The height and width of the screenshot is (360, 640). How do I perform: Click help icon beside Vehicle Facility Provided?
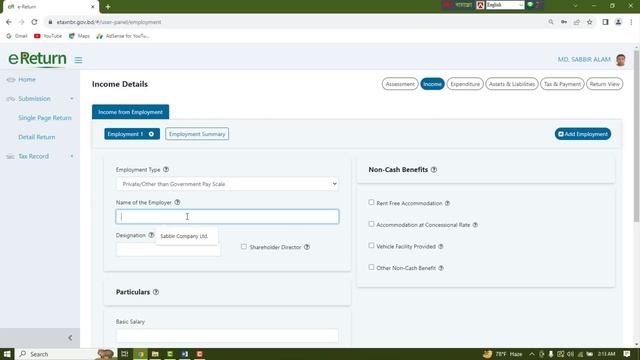pyautogui.click(x=440, y=247)
